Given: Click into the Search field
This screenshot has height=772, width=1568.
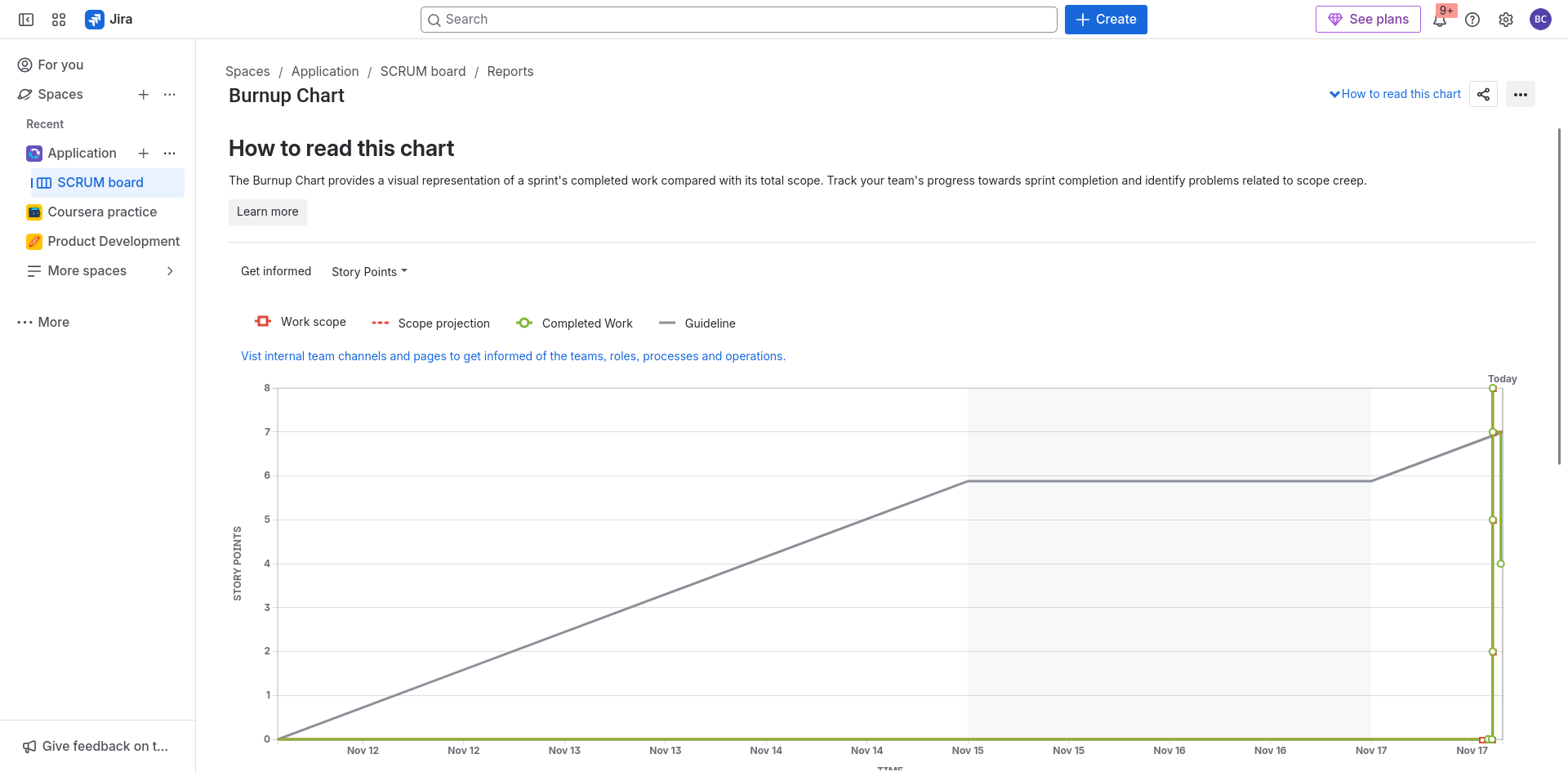Looking at the screenshot, I should [x=738, y=20].
